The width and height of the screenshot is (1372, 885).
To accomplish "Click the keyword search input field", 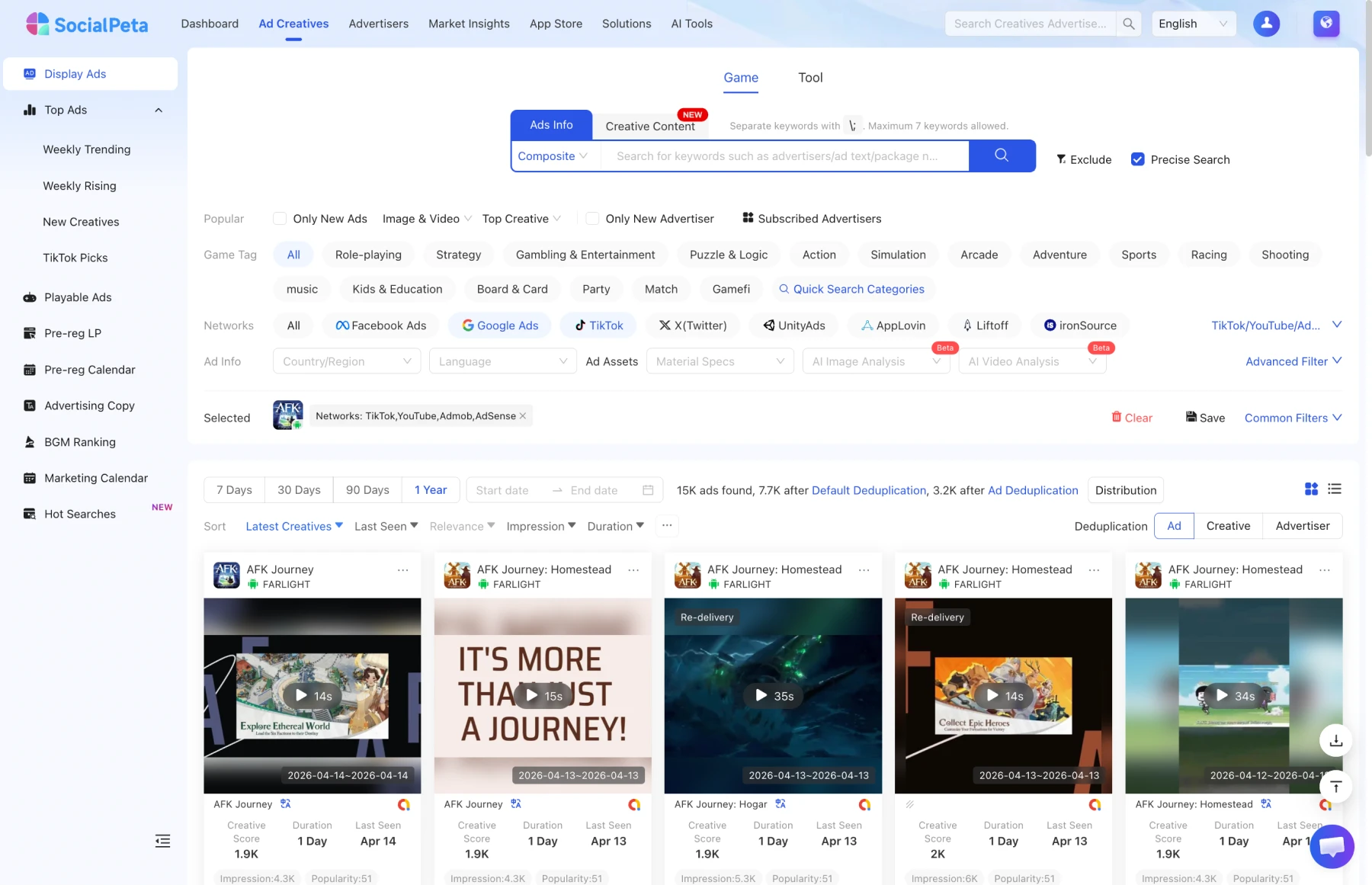I will point(785,156).
